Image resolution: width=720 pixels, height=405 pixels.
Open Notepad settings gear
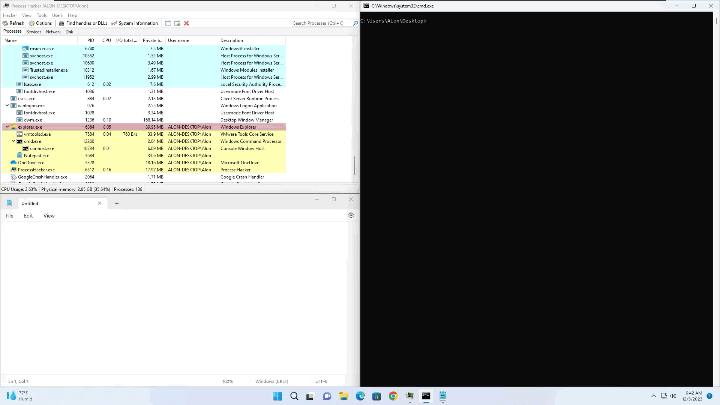(x=351, y=215)
